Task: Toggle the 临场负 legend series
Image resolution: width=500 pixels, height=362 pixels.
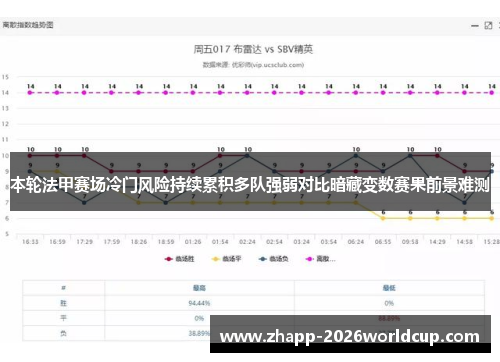Action: (273, 259)
